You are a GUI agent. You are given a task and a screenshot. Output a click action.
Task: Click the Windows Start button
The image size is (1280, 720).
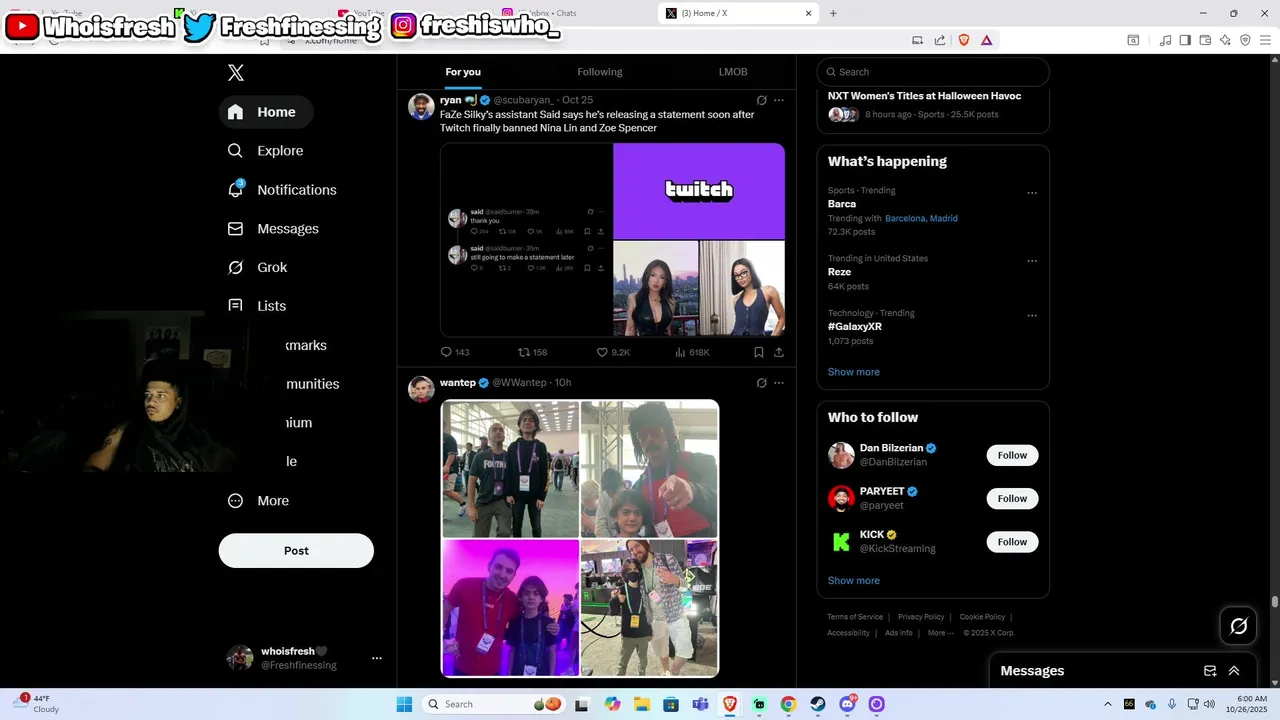point(404,704)
